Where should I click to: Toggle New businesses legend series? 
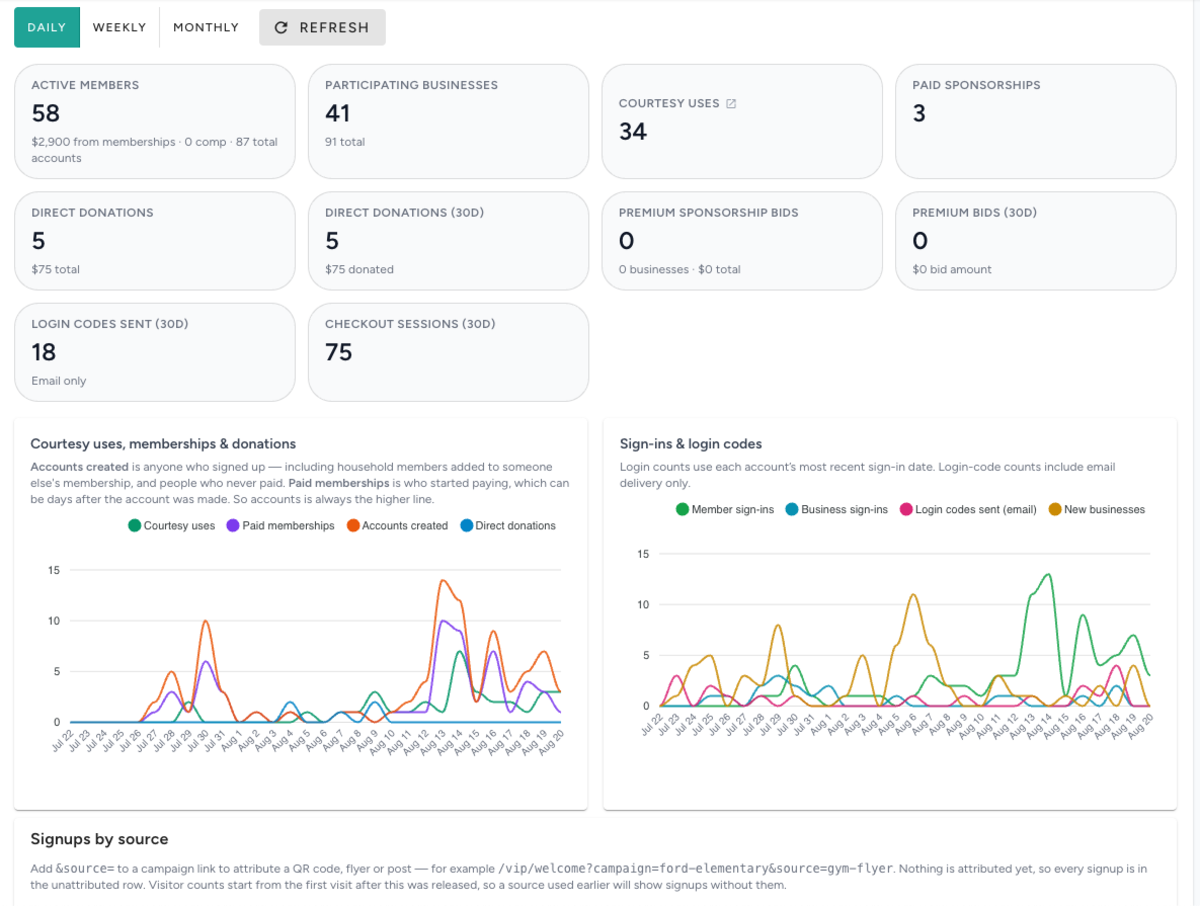pyautogui.click(x=1097, y=509)
